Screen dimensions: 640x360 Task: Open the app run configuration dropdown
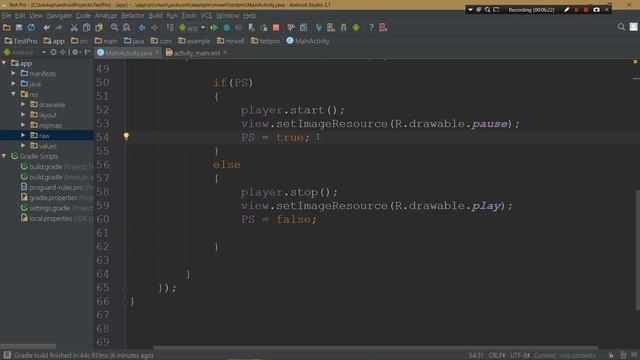click(192, 27)
